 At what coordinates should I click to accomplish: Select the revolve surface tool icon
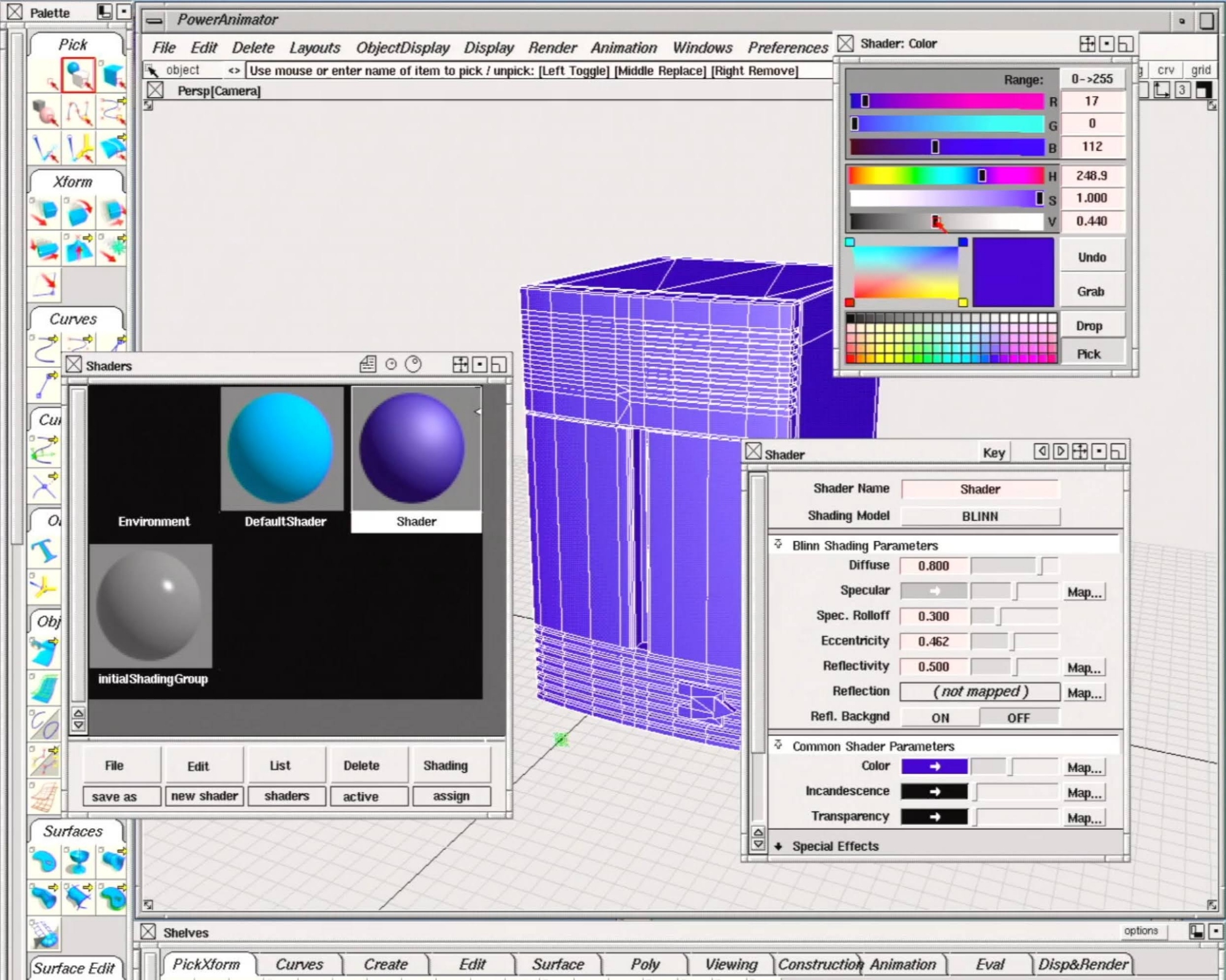(78, 861)
